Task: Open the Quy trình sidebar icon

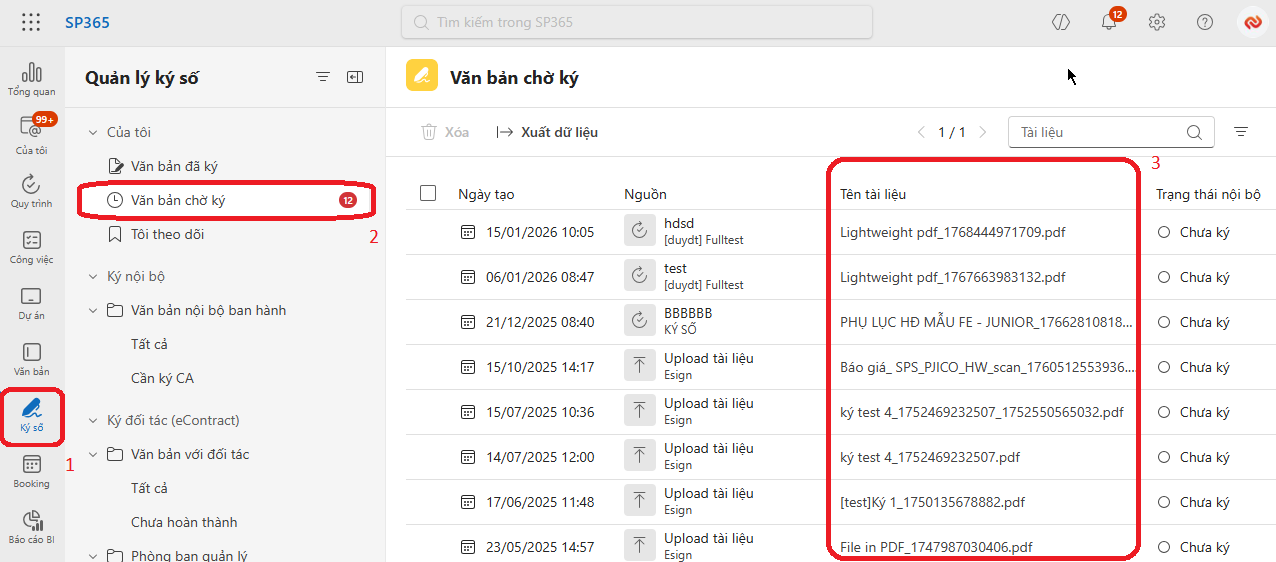Action: point(31,190)
